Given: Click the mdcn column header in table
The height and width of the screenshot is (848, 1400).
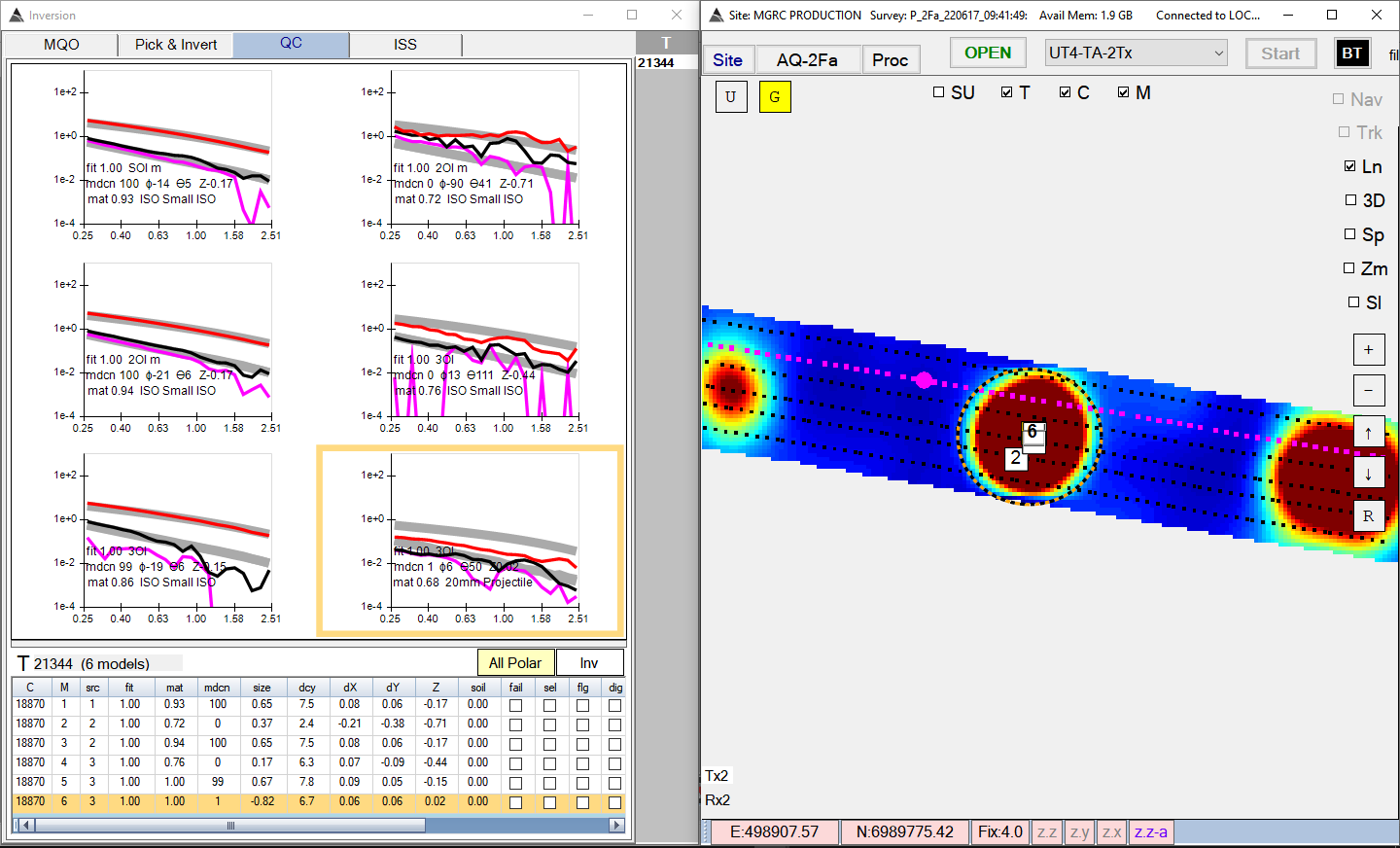Looking at the screenshot, I should 217,688.
